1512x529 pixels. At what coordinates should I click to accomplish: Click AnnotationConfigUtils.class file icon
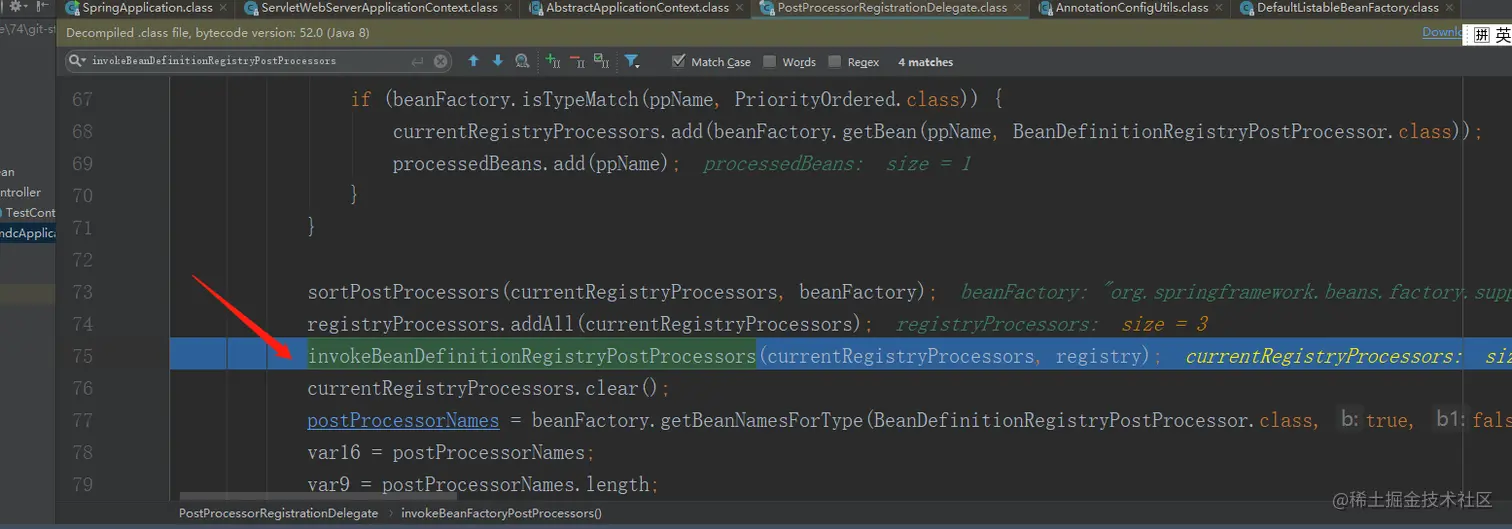click(1047, 8)
